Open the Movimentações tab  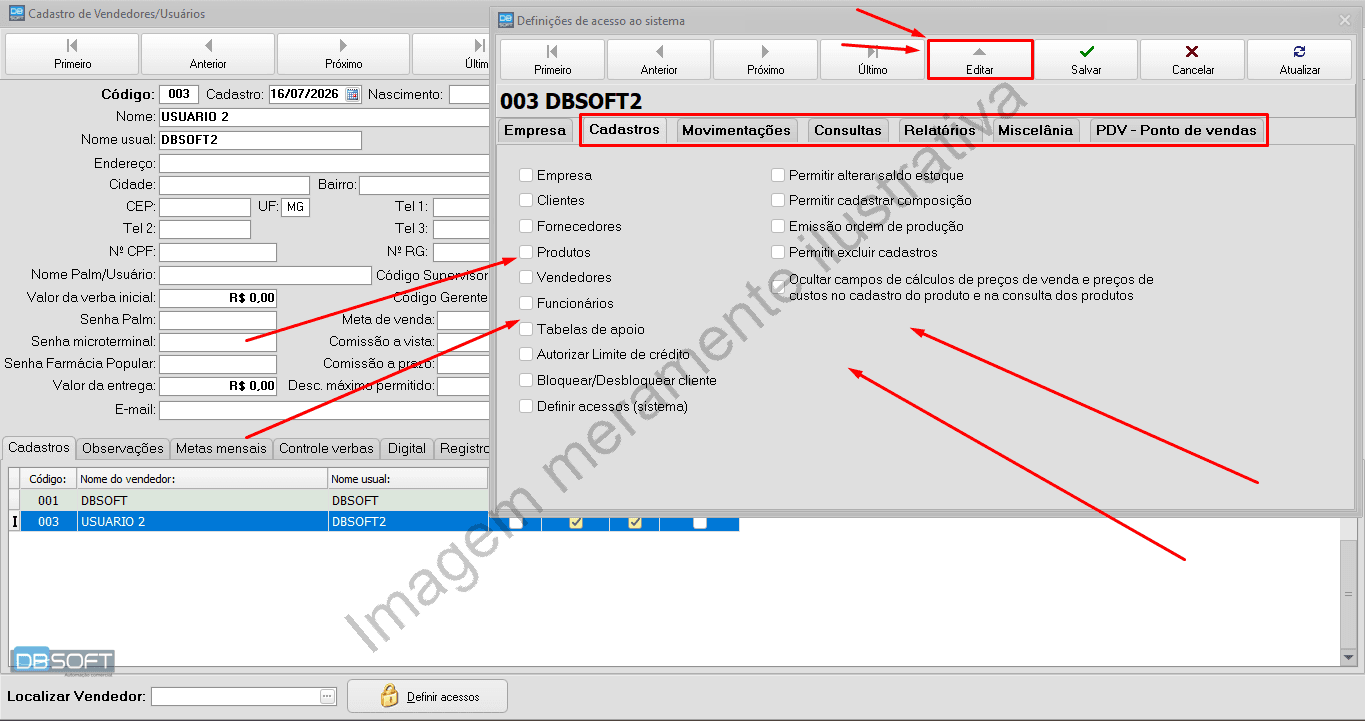736,130
